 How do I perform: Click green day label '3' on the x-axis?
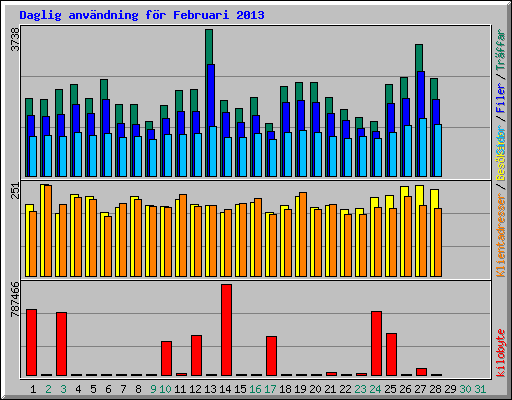(63, 389)
